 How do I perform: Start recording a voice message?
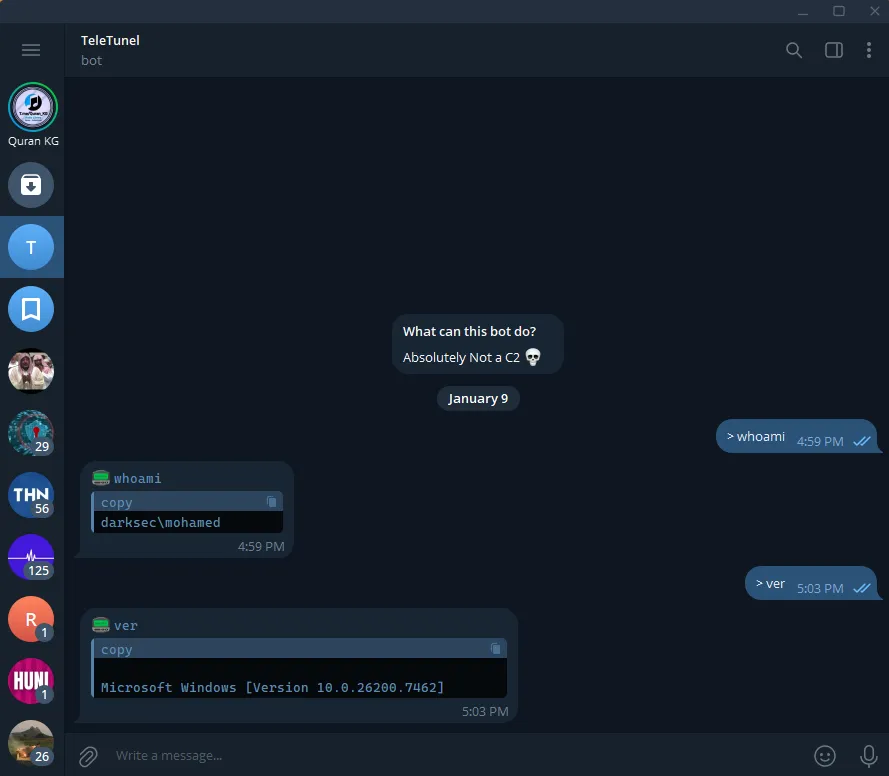click(x=868, y=755)
